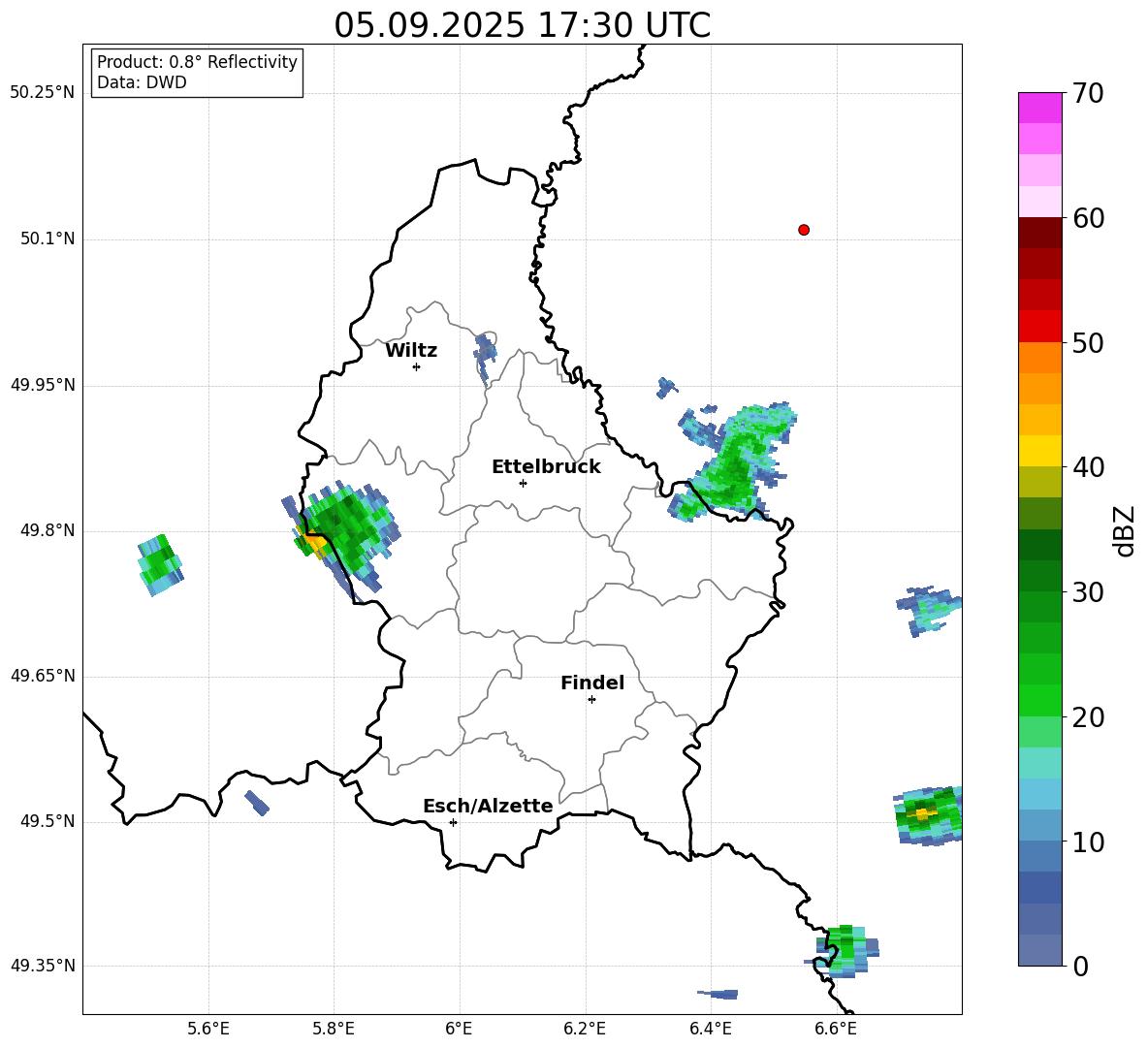The height and width of the screenshot is (1048, 1148).
Task: Click the title '05.09.2025 17:30 UTC'
Action: [x=522, y=25]
